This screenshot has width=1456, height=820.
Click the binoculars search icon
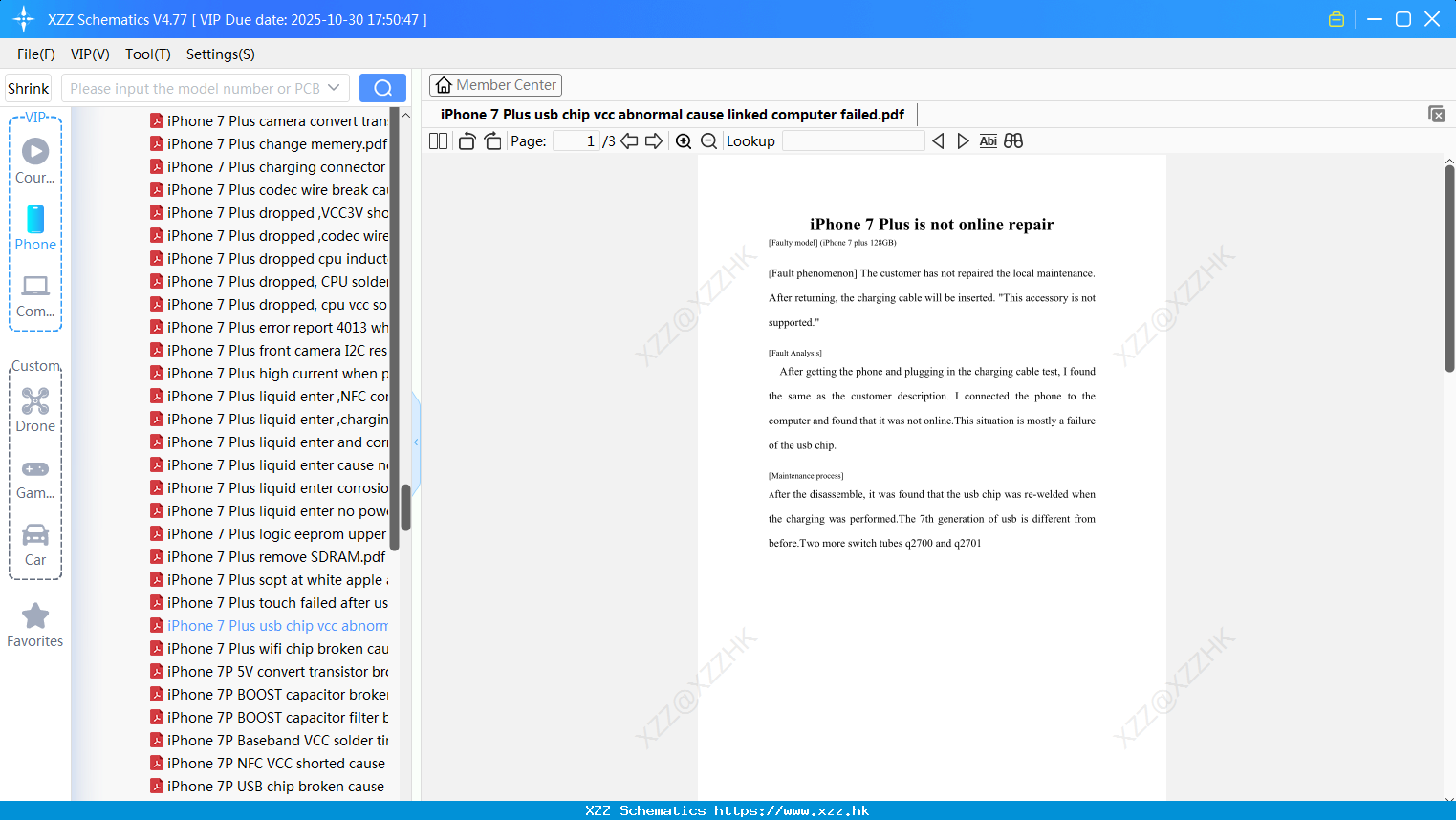(1013, 140)
